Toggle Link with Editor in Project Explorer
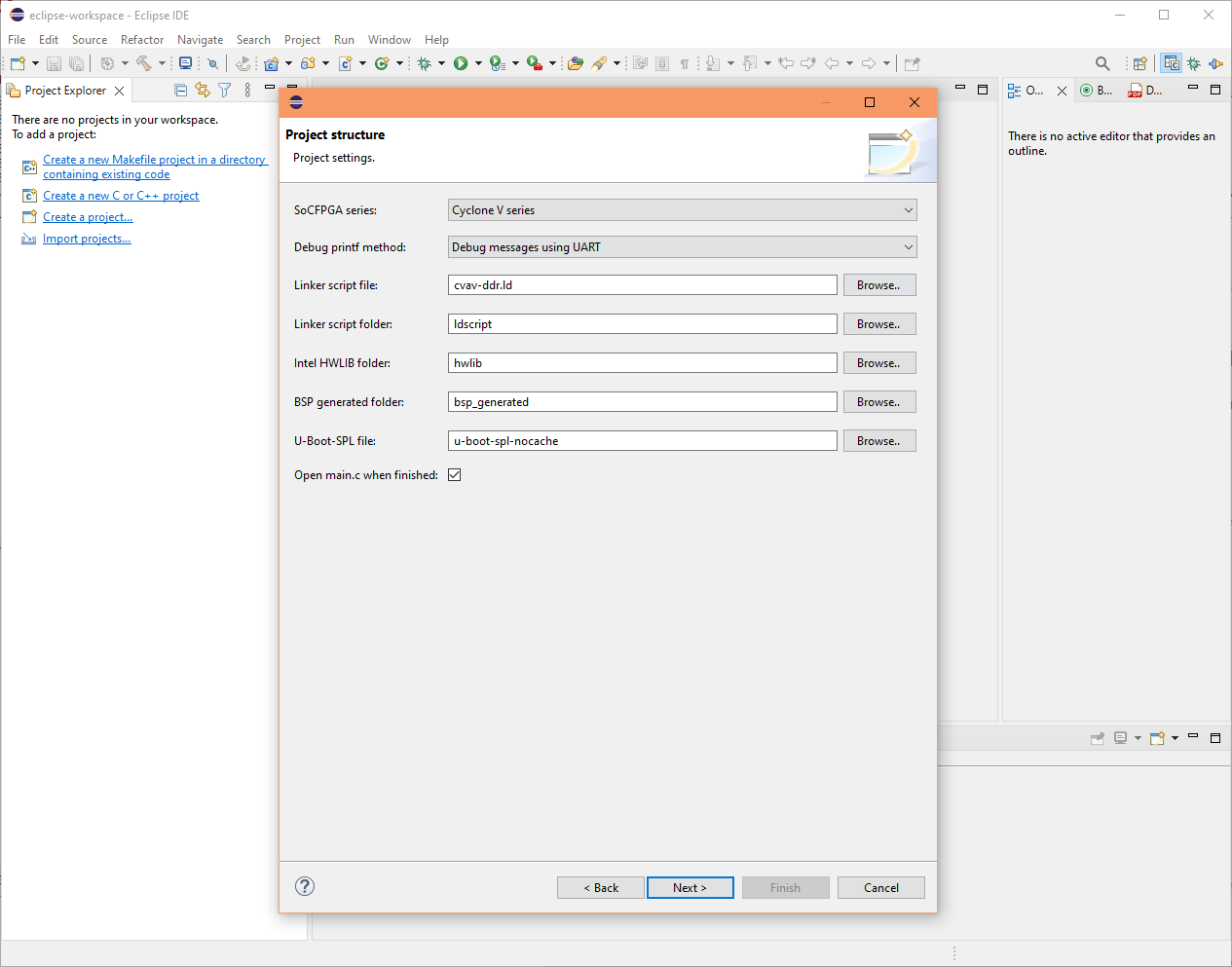 pos(203,91)
